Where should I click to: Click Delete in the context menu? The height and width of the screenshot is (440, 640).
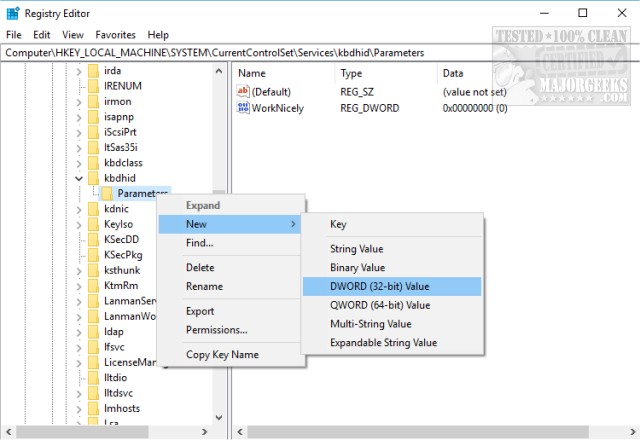(x=230, y=268)
